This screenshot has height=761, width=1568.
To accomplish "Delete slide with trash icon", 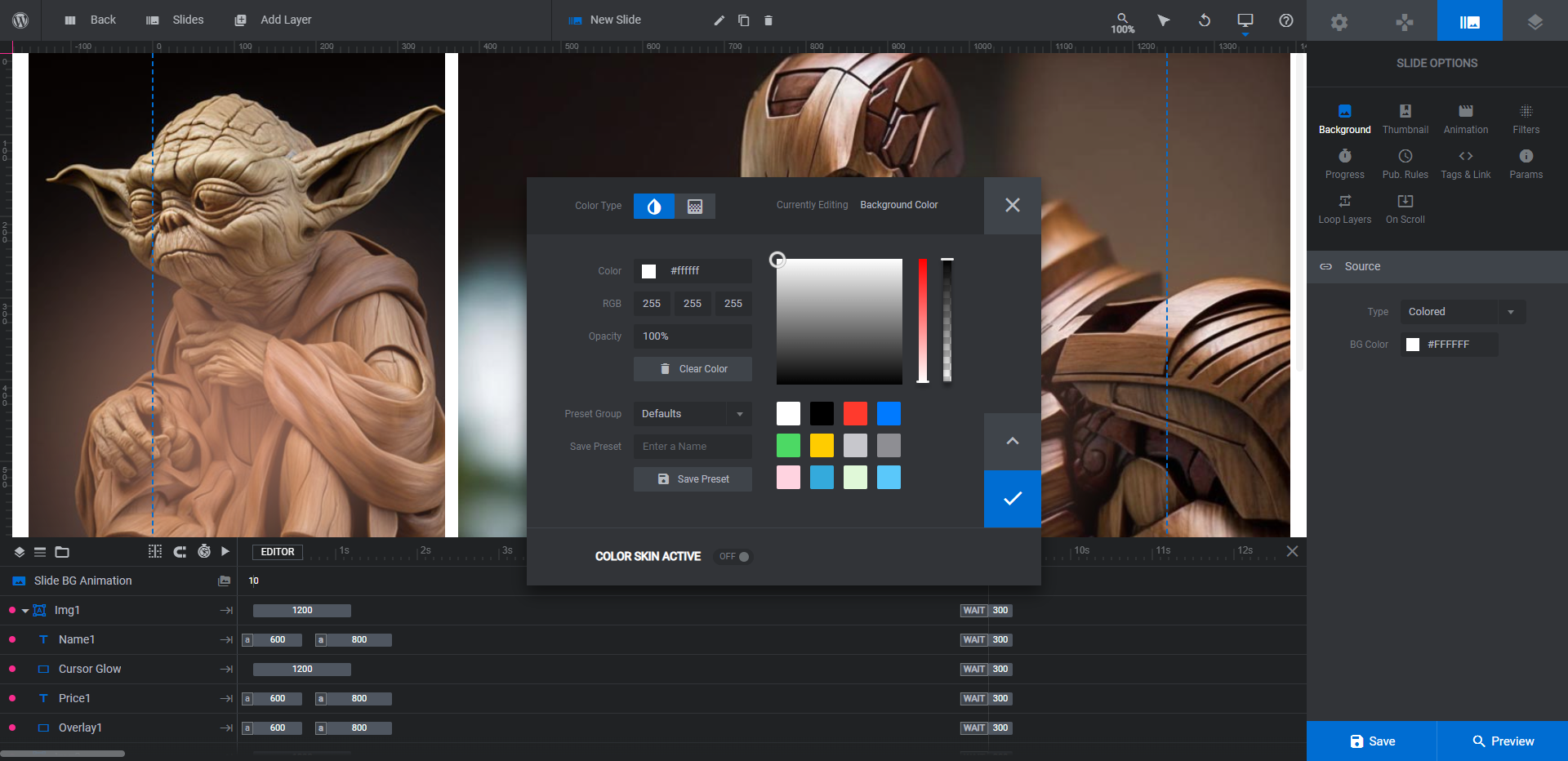I will [x=768, y=20].
